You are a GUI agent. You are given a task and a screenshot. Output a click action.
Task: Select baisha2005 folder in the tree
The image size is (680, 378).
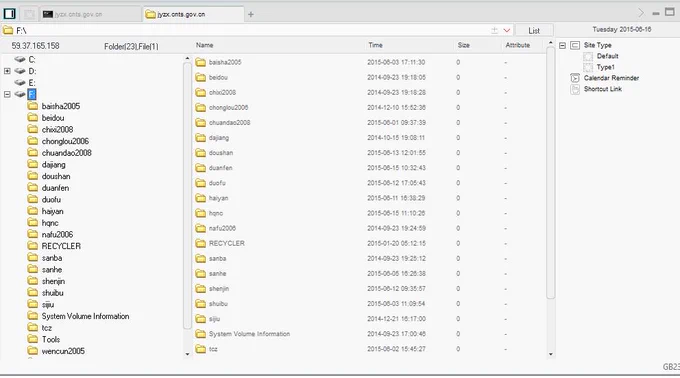[61, 106]
